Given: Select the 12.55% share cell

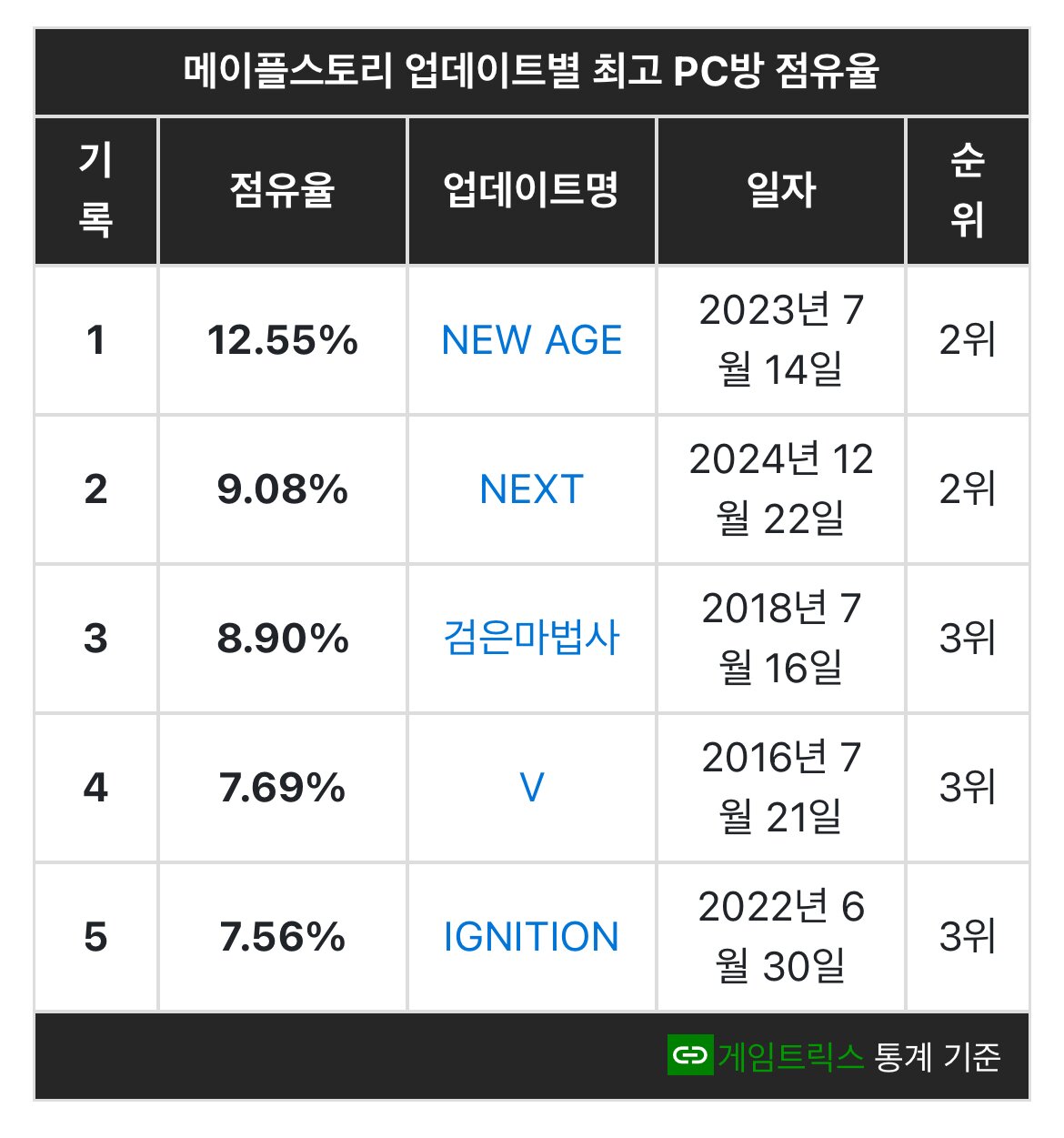Looking at the screenshot, I should coord(283,340).
